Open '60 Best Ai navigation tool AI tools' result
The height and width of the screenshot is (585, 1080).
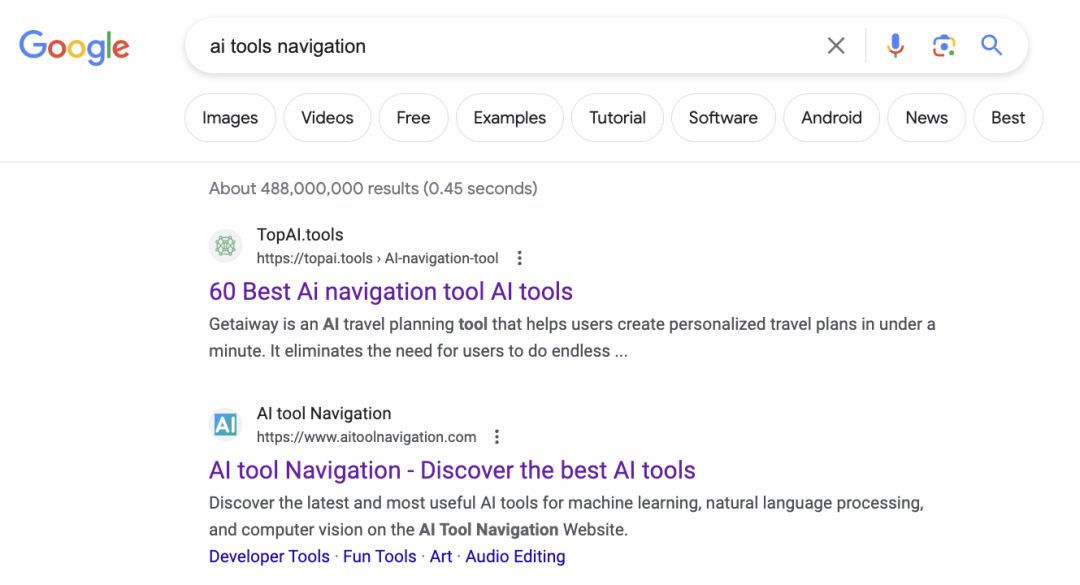point(391,291)
